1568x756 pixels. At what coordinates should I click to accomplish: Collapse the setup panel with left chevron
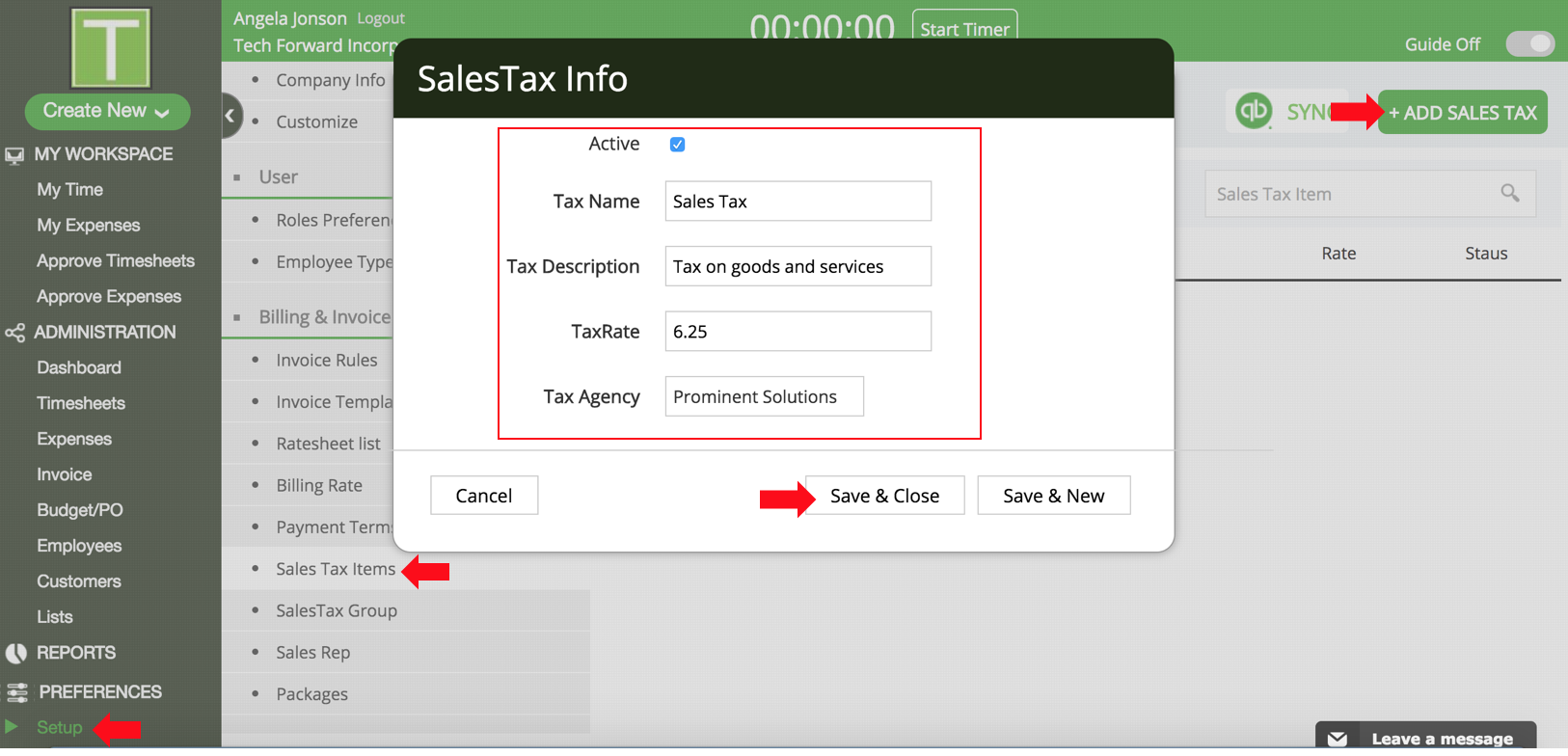230,116
